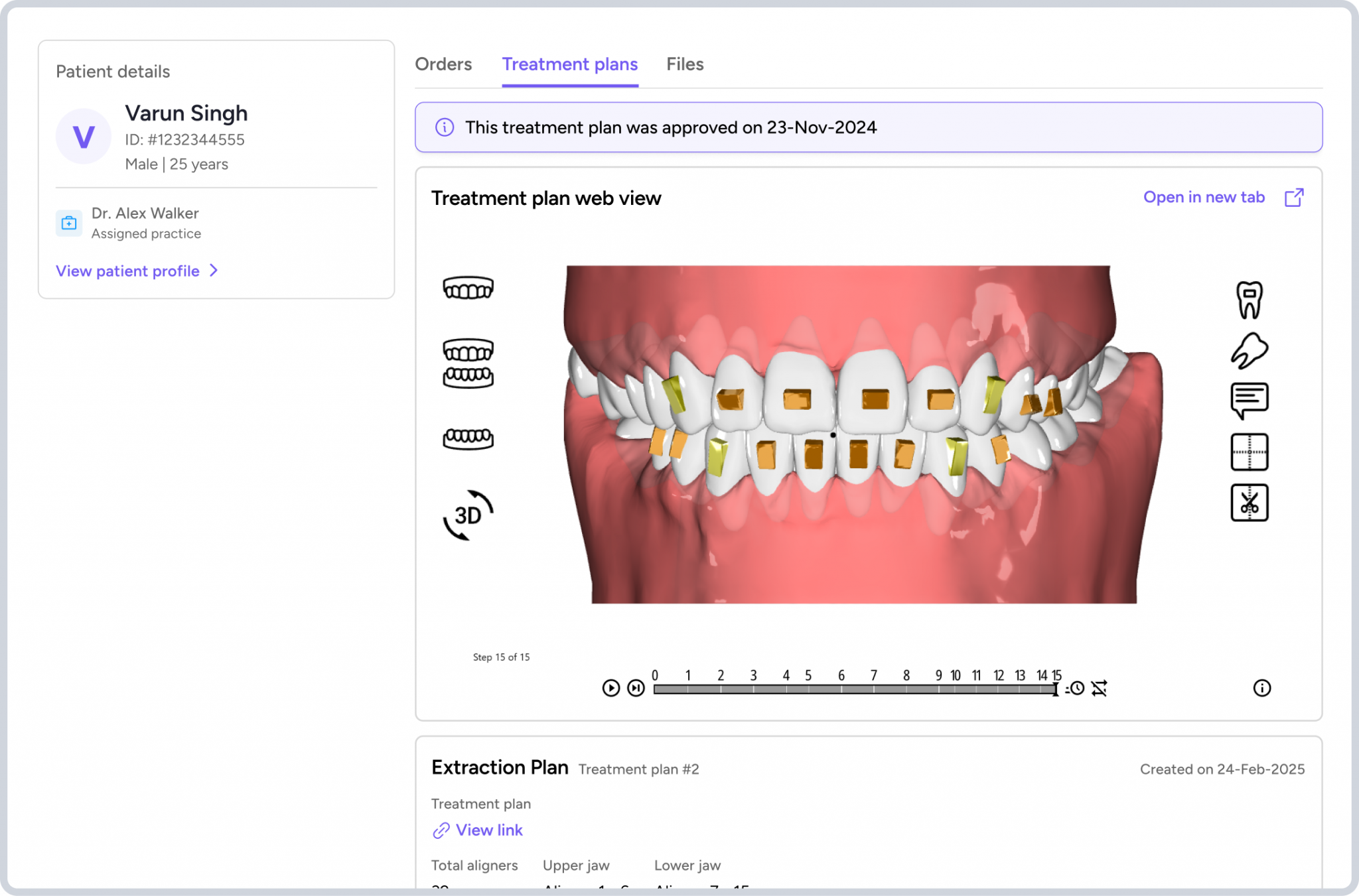
Task: Toggle animation loop playback
Action: click(x=1099, y=689)
